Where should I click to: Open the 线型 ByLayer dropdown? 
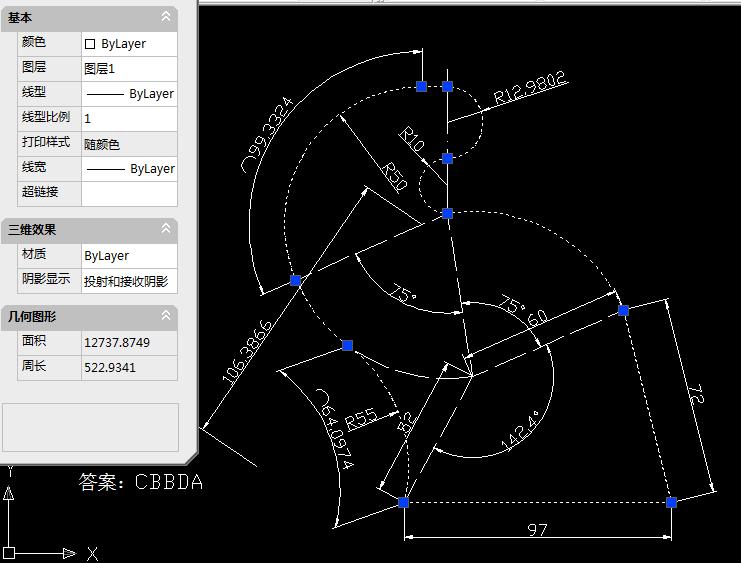[x=129, y=94]
